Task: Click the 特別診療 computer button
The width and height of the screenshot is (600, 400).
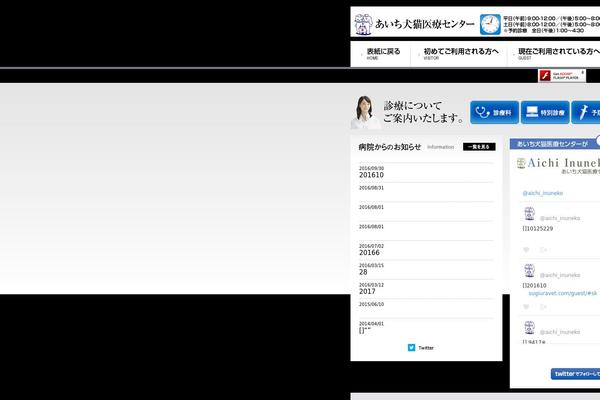Action: pyautogui.click(x=545, y=113)
